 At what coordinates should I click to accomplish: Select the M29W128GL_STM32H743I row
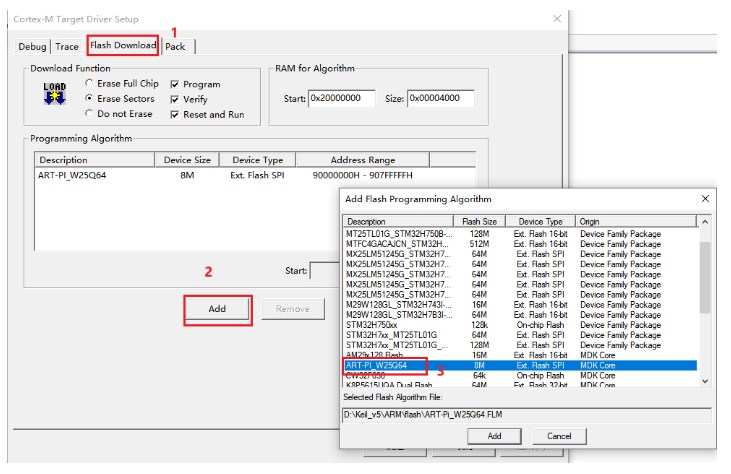(x=520, y=305)
